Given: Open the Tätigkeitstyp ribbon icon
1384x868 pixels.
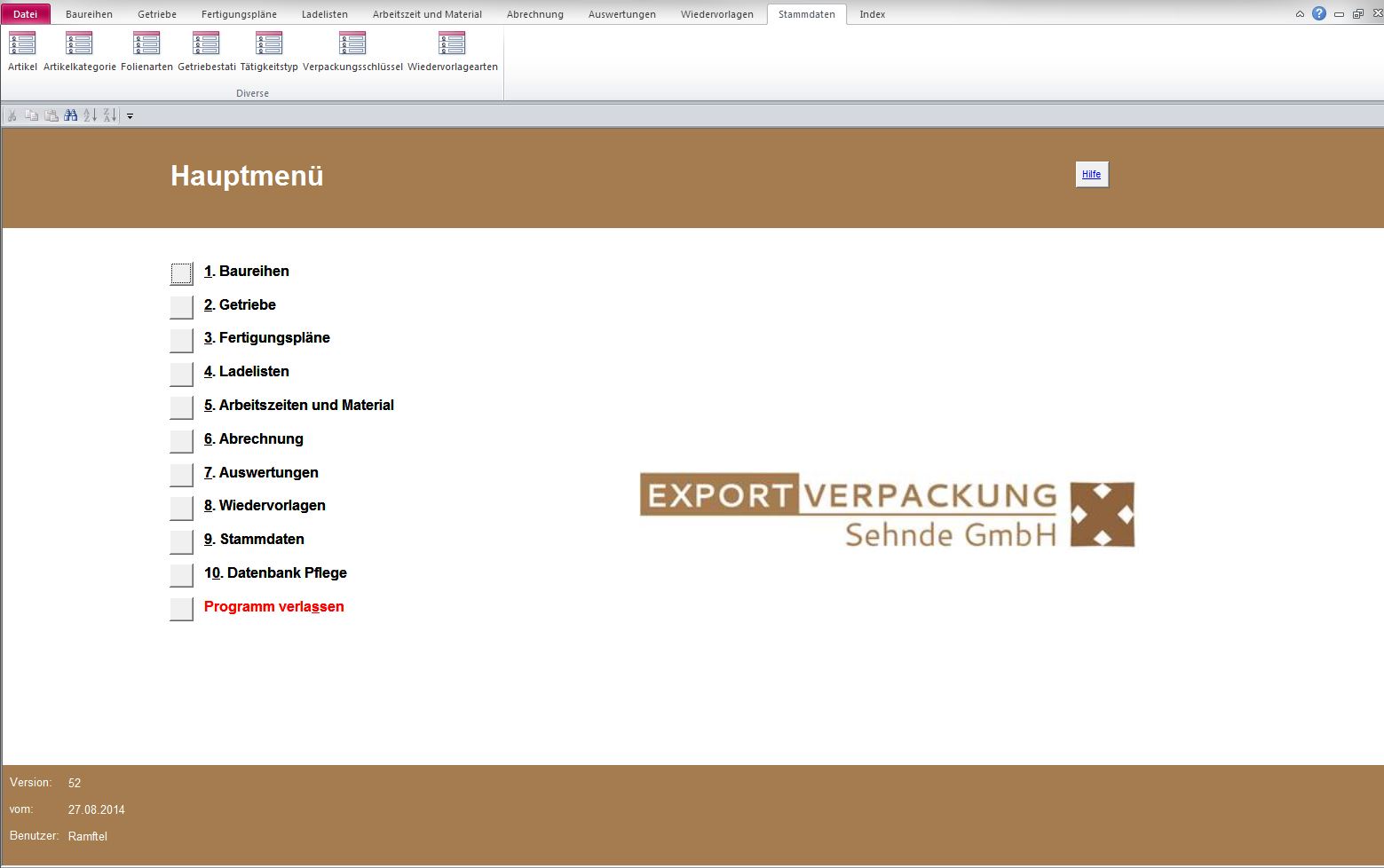Looking at the screenshot, I should (269, 51).
